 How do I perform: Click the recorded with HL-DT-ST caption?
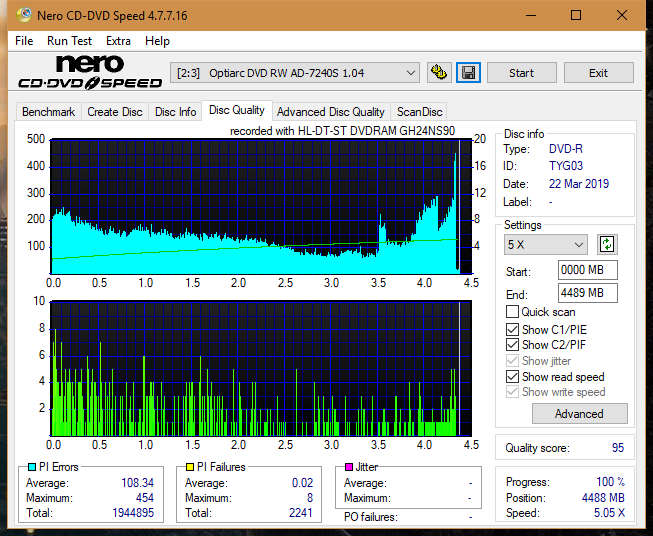[342, 131]
